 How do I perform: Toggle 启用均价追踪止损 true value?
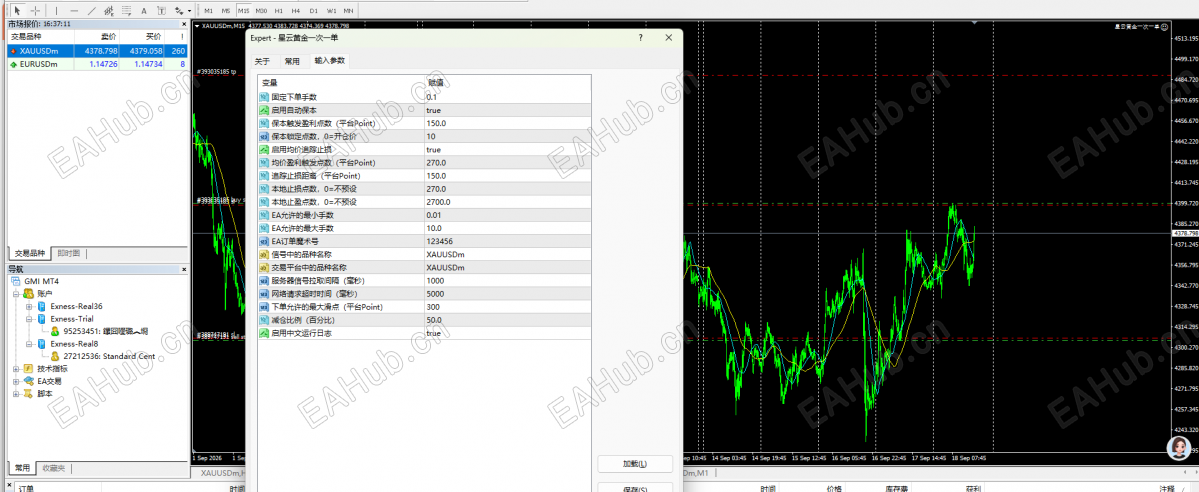508,149
